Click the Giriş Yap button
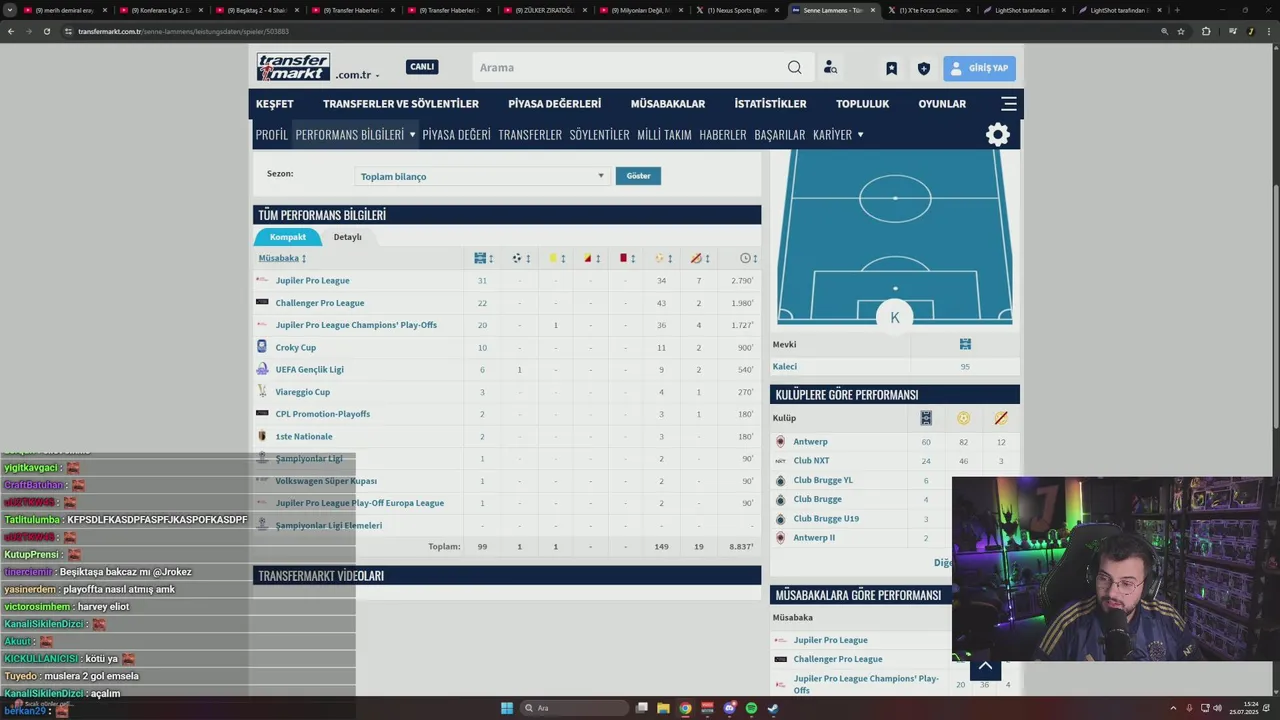 [979, 68]
